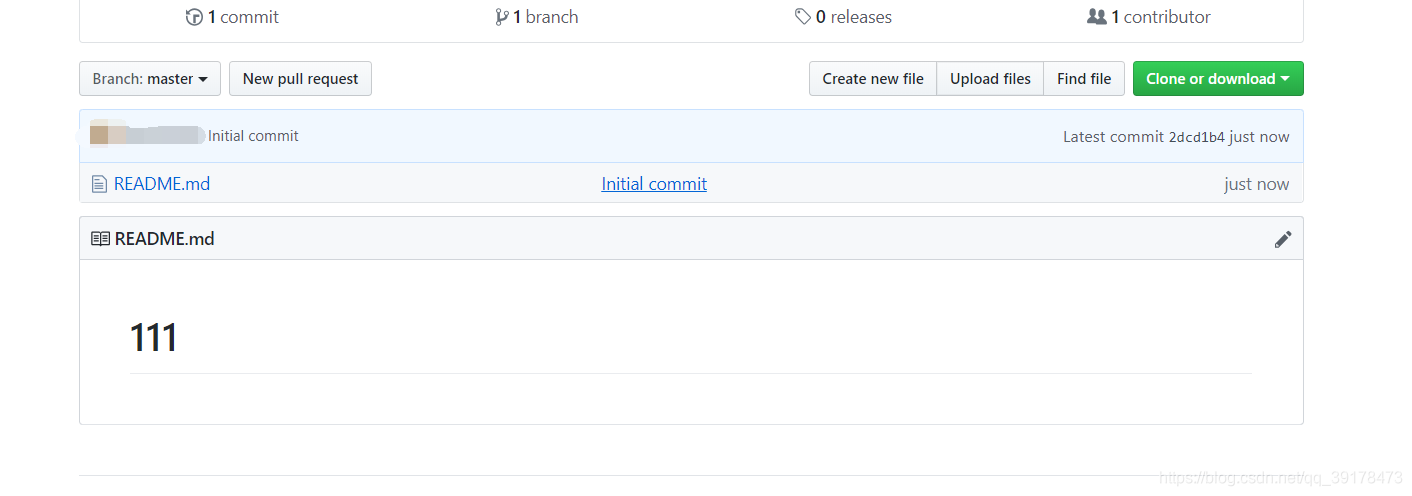
Task: Click Create new file button
Action: [x=873, y=79]
